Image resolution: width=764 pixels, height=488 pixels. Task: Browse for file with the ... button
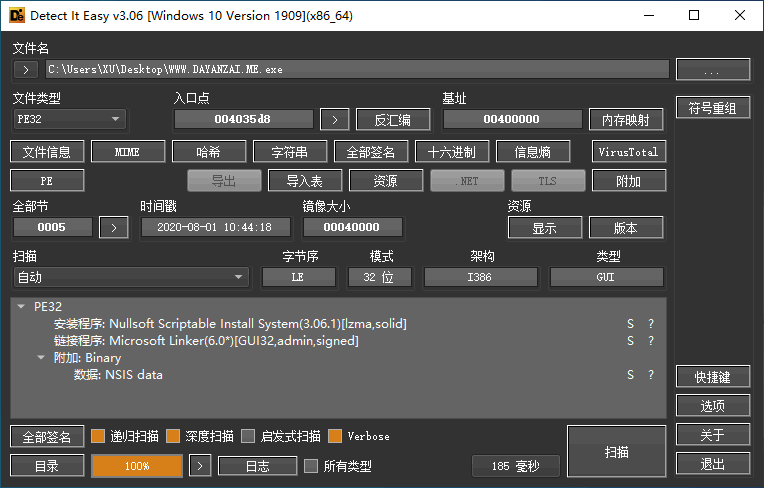713,70
